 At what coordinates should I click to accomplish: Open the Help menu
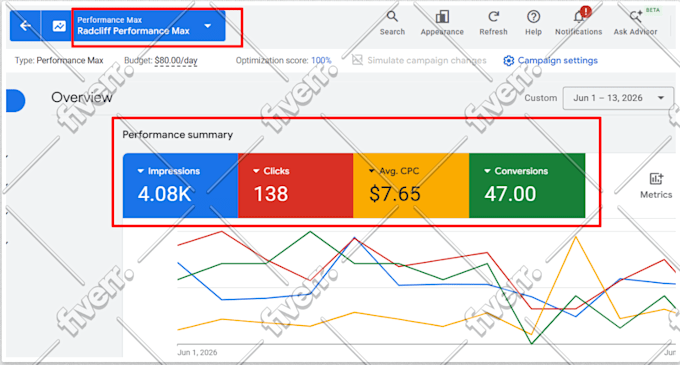533,23
